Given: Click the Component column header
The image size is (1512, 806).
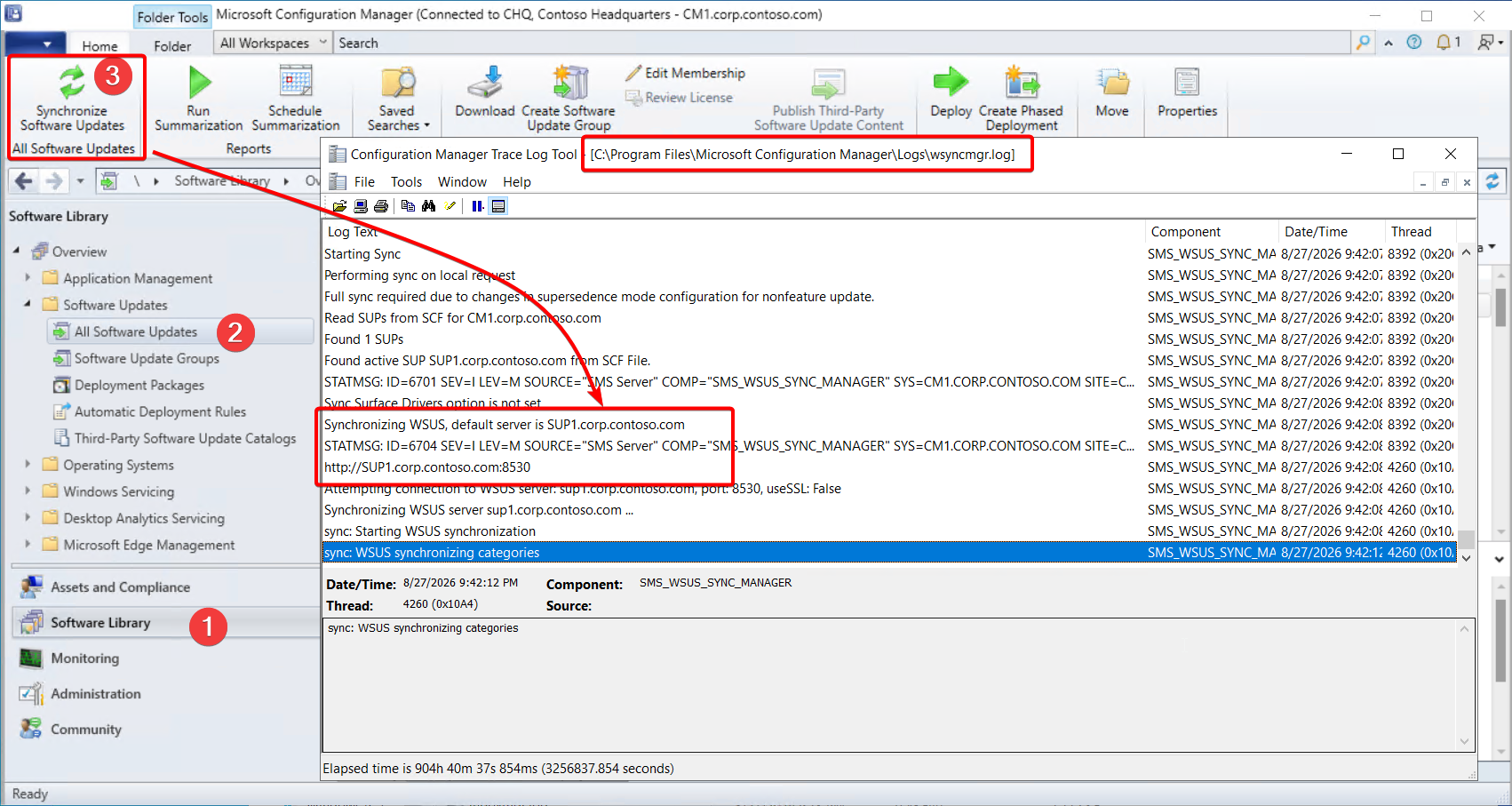Looking at the screenshot, I should pos(1211,232).
